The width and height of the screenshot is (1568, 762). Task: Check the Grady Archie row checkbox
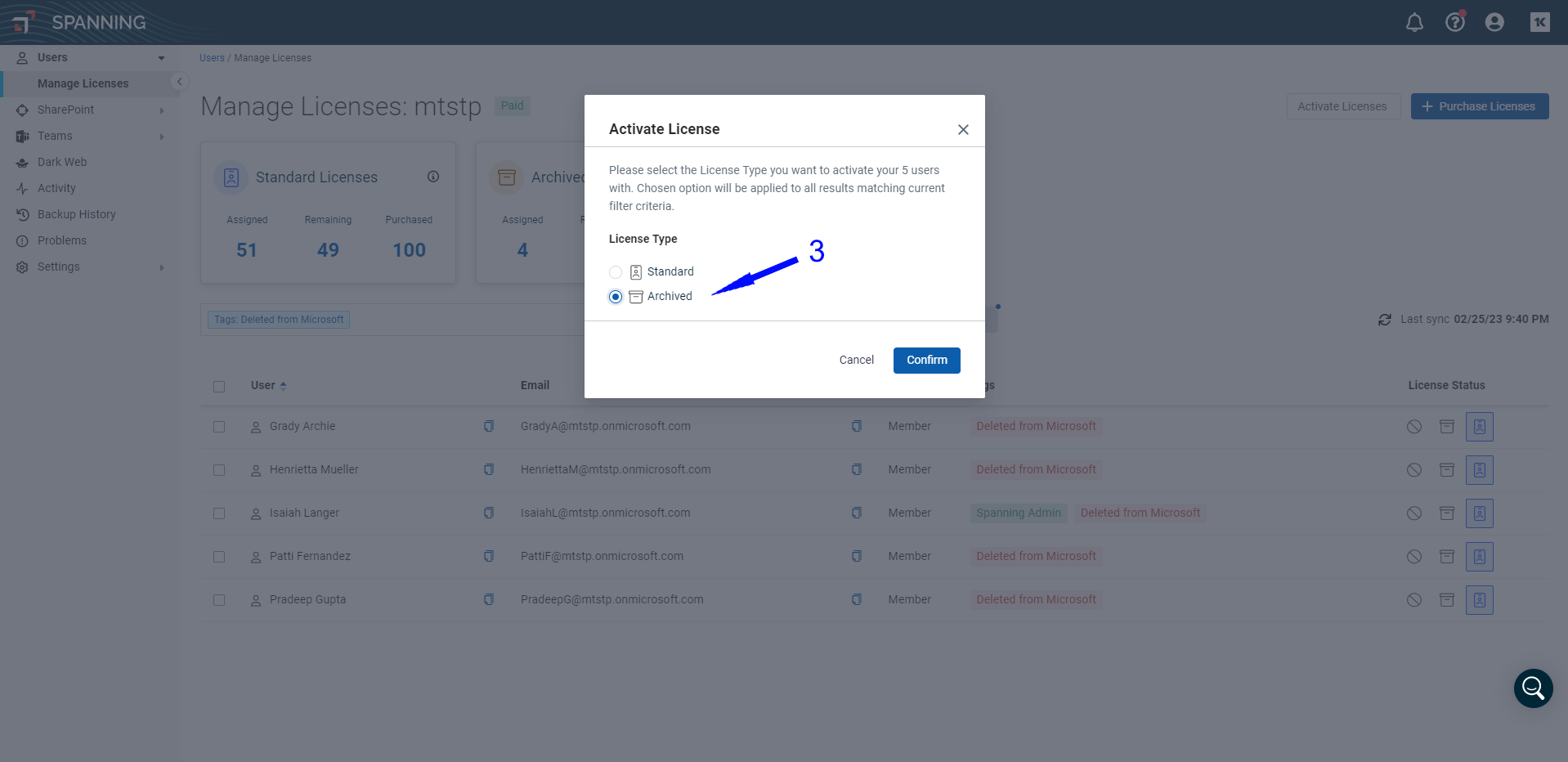[x=219, y=427]
